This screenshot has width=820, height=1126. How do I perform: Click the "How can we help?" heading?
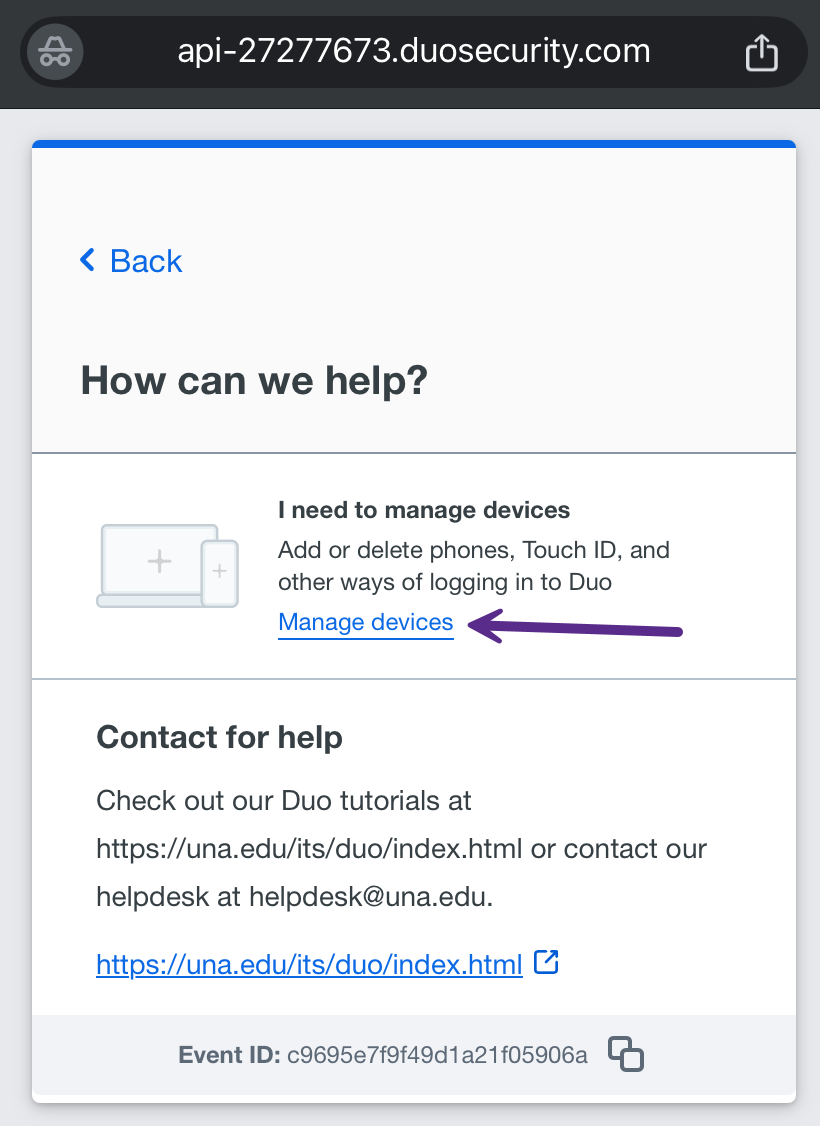(x=254, y=381)
